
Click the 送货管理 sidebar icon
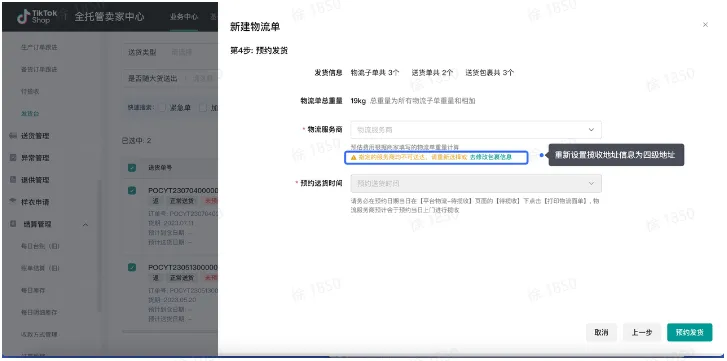coord(13,136)
